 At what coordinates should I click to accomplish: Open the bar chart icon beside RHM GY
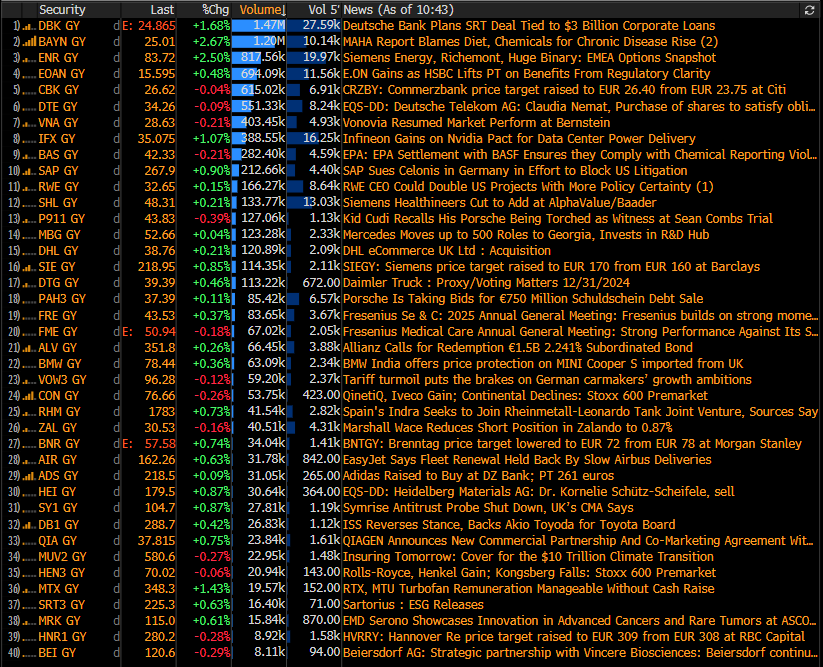[x=30, y=412]
